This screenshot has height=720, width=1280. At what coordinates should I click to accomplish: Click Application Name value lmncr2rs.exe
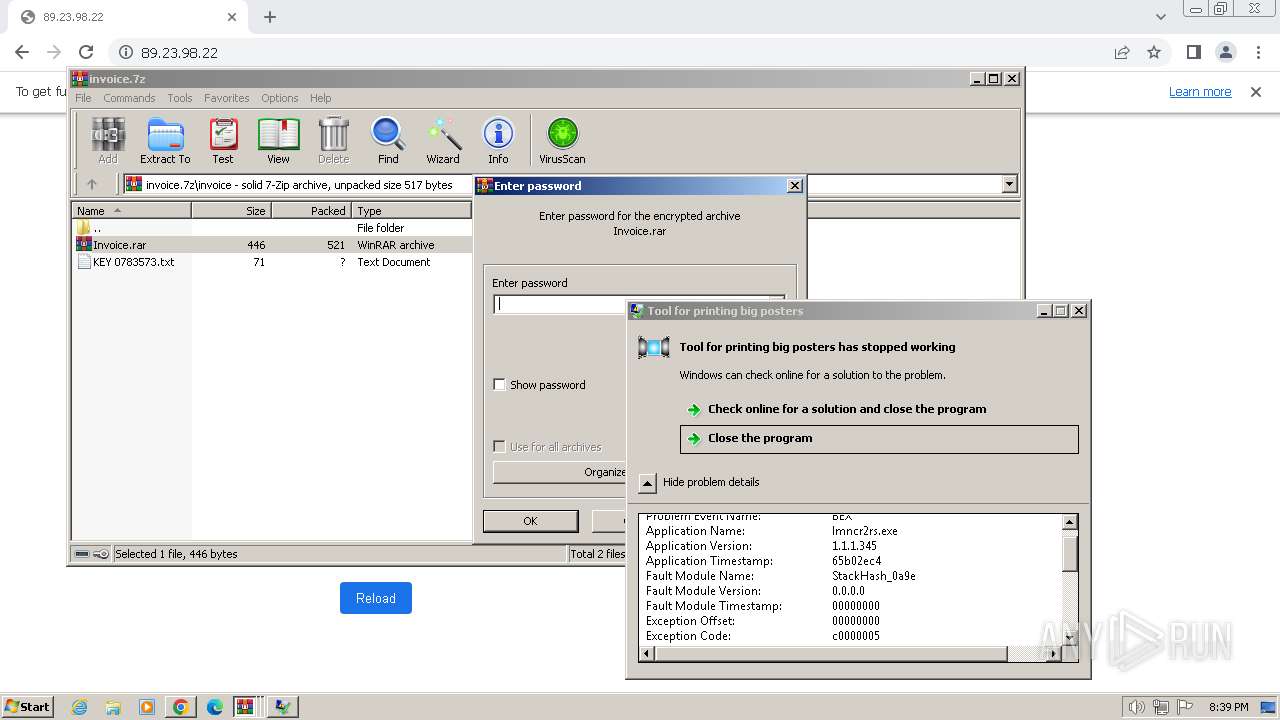click(865, 531)
